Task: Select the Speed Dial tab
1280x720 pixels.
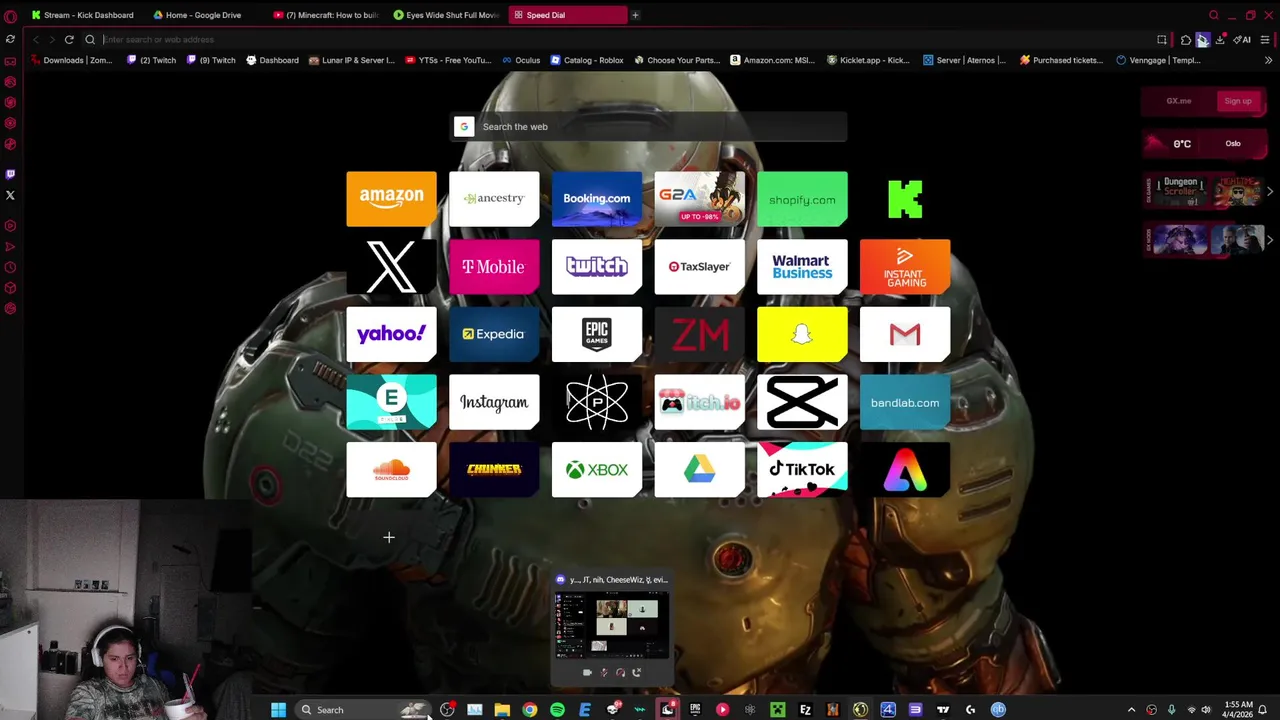Action: (567, 15)
